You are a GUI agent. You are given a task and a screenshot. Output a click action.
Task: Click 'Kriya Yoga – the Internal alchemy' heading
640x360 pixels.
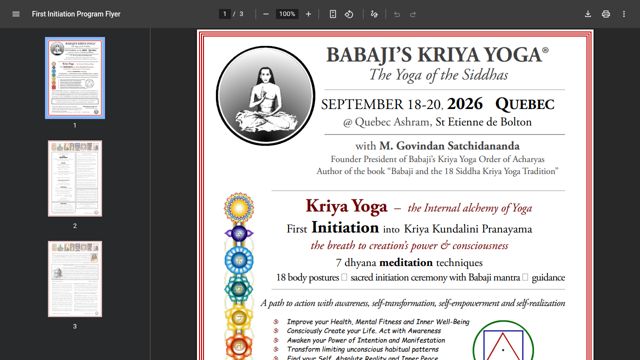pos(419,207)
